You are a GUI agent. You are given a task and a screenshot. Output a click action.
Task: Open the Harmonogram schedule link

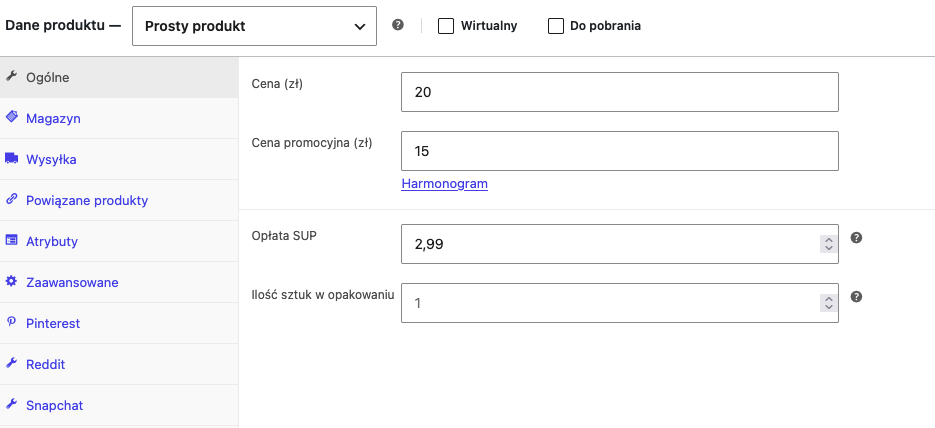[445, 184]
